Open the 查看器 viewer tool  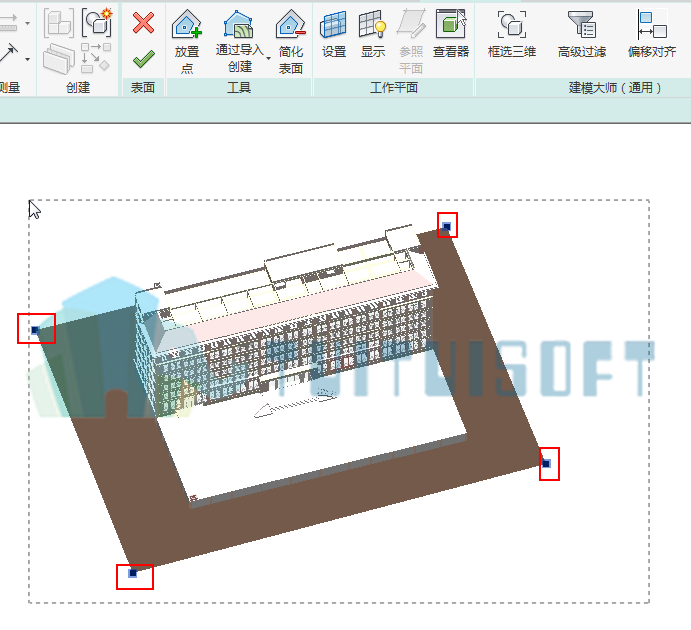click(450, 34)
